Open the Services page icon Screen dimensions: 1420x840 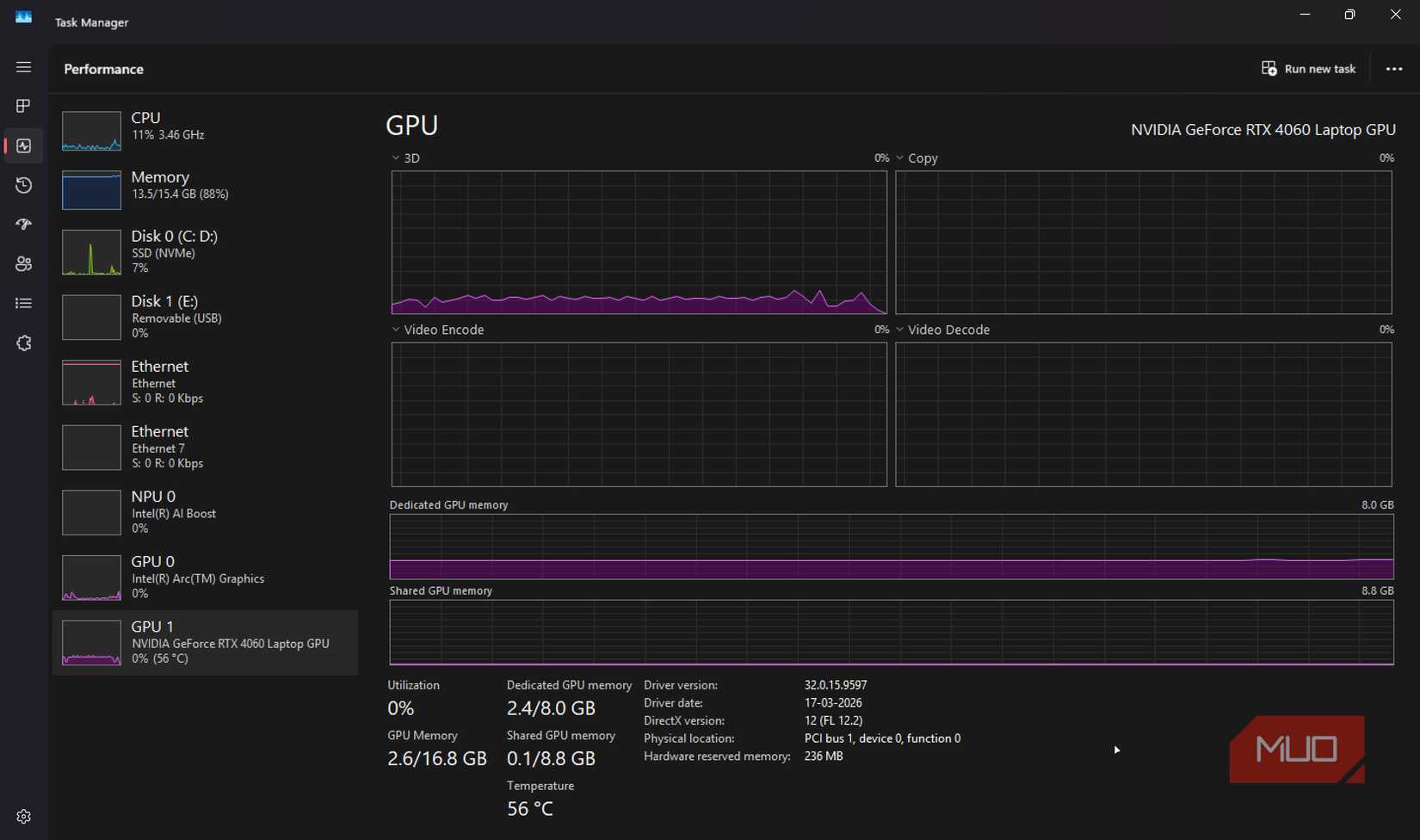23,343
